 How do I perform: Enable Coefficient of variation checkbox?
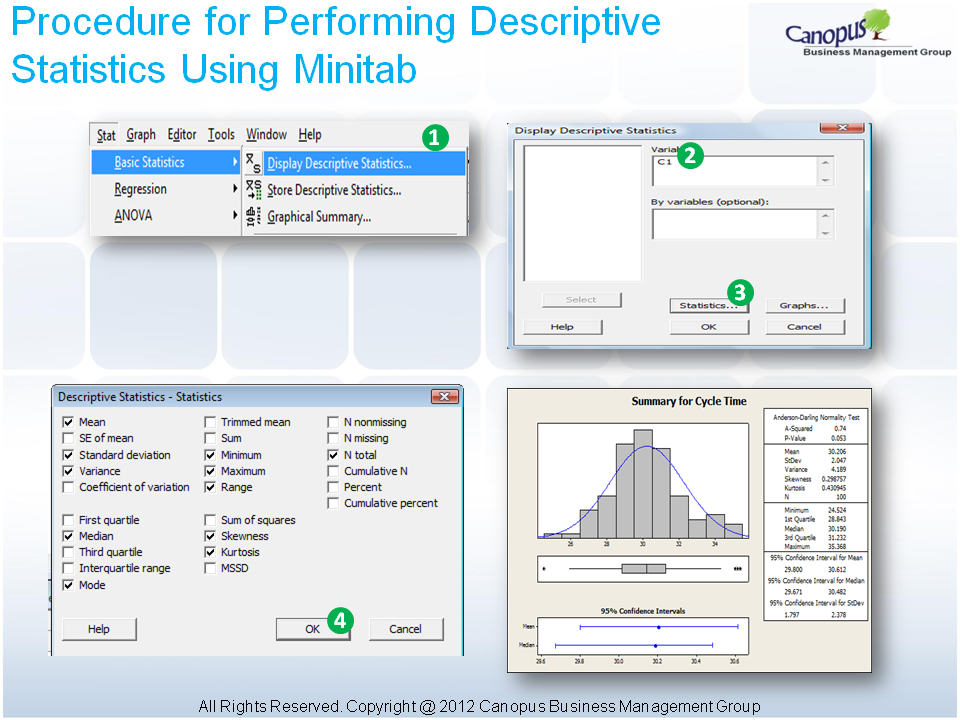pos(69,487)
